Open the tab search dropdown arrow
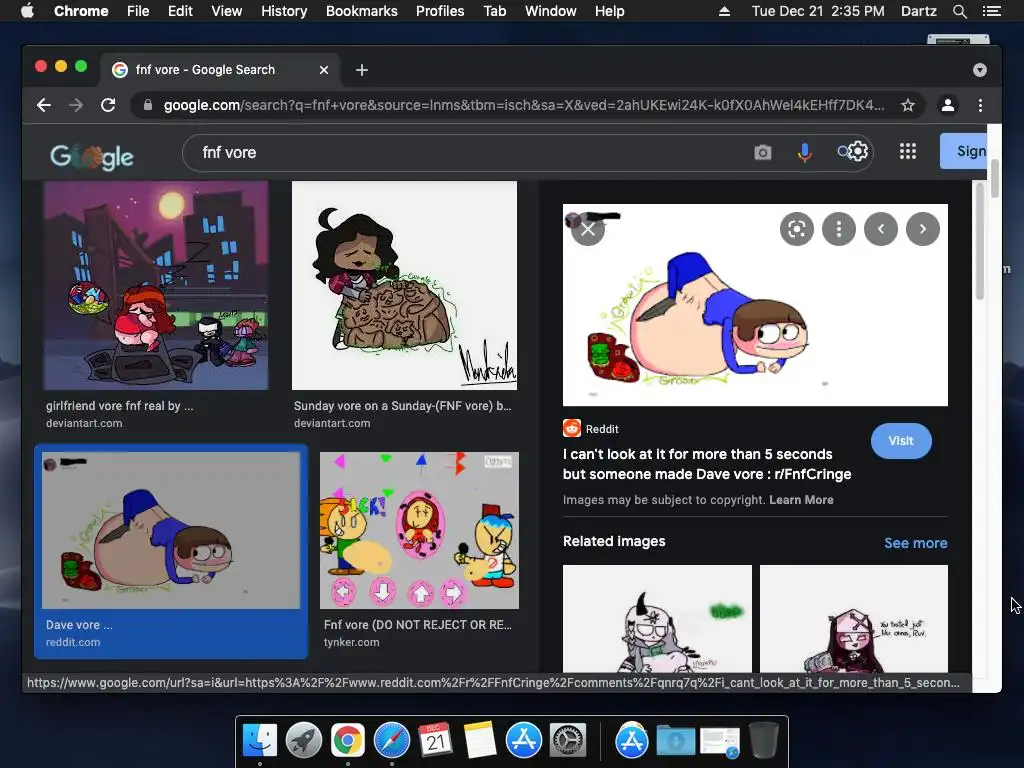This screenshot has width=1024, height=768. (980, 70)
